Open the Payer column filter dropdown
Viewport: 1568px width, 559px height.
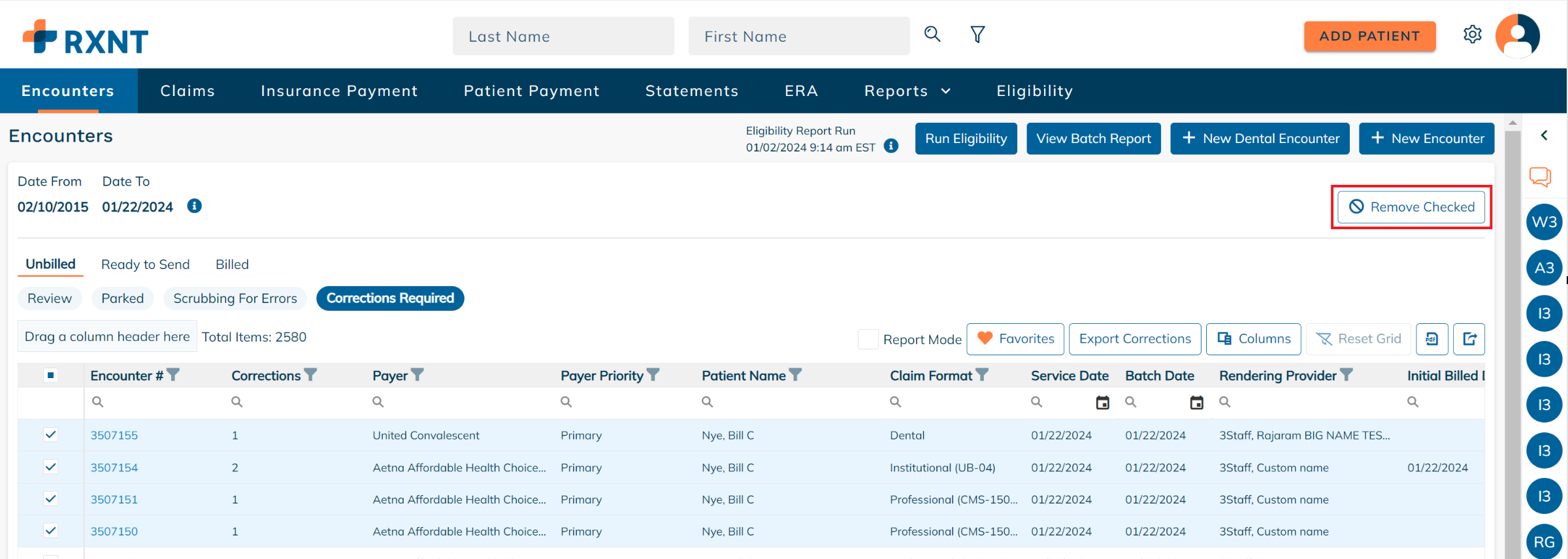[417, 375]
